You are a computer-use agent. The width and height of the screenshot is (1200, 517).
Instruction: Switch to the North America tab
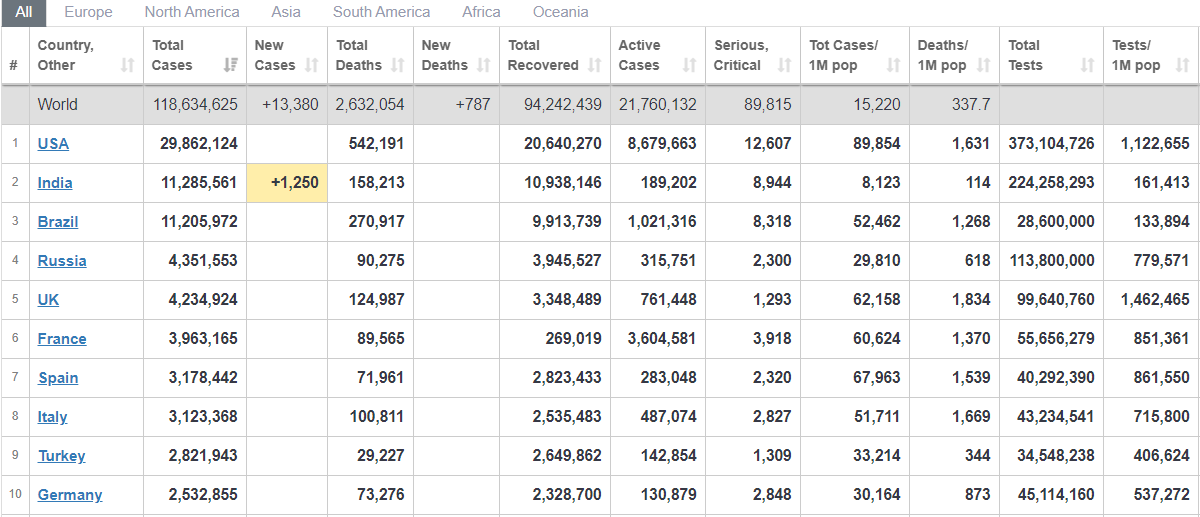click(192, 12)
